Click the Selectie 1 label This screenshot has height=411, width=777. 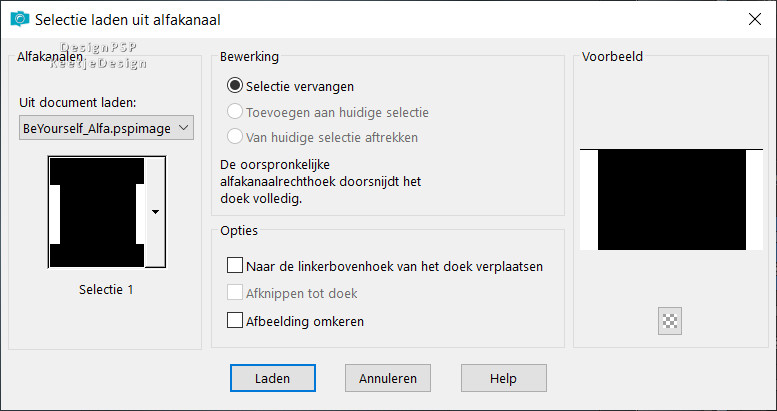click(x=106, y=290)
